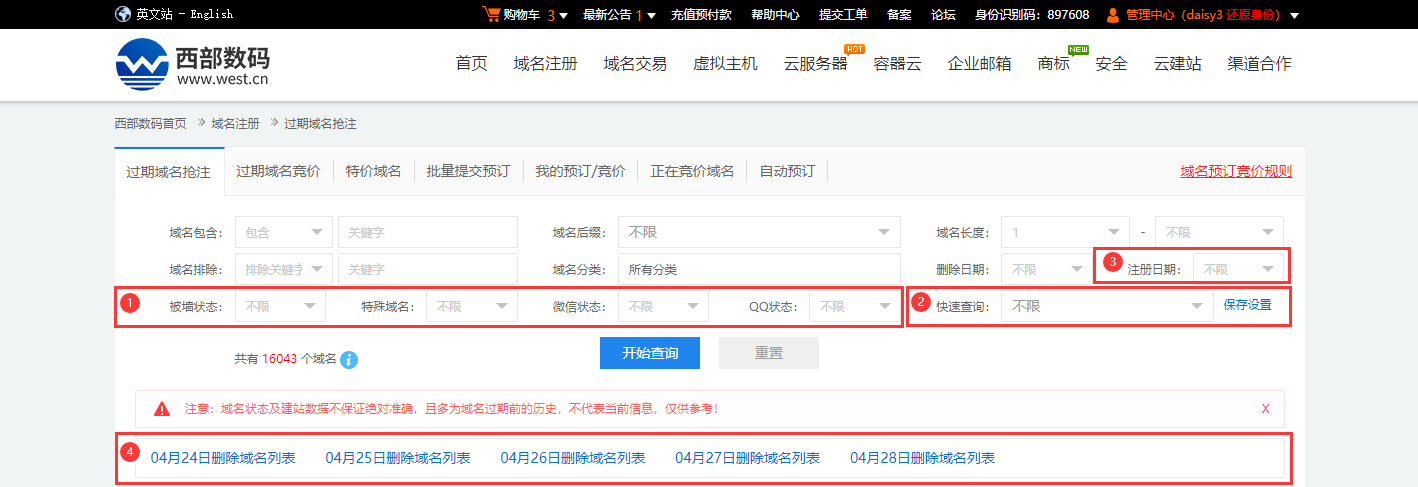This screenshot has height=487, width=1418.
Task: Click the blue info icon beside domain count
Action: point(349,359)
